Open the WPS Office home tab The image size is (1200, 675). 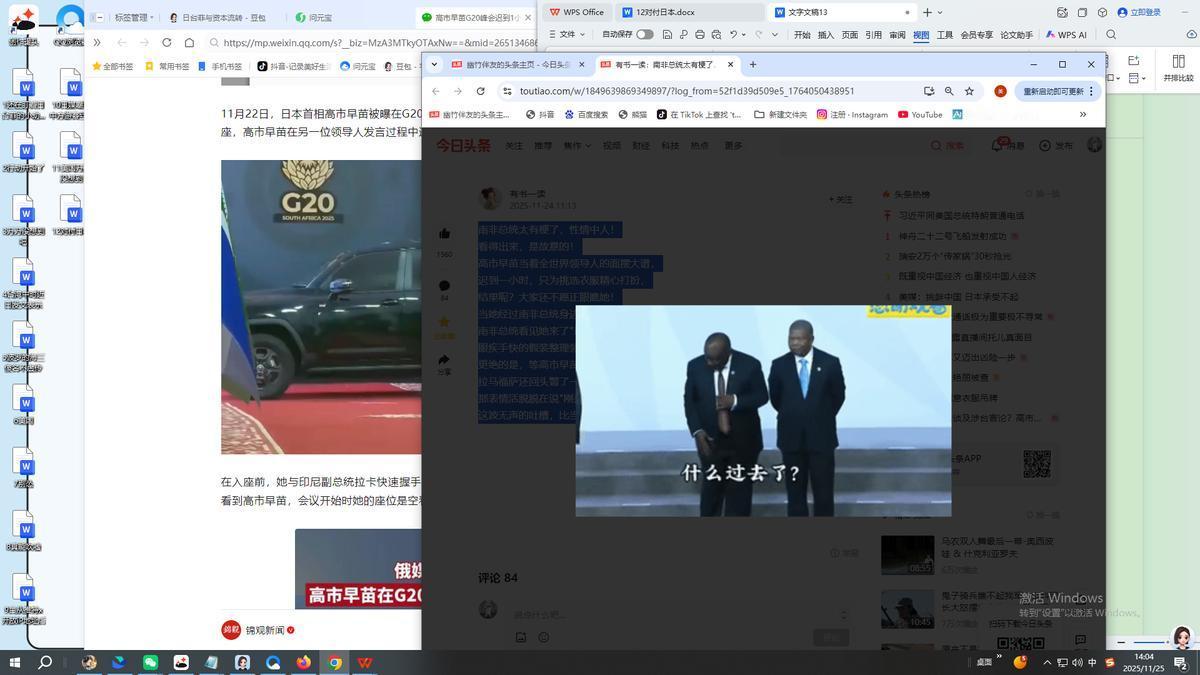577,12
